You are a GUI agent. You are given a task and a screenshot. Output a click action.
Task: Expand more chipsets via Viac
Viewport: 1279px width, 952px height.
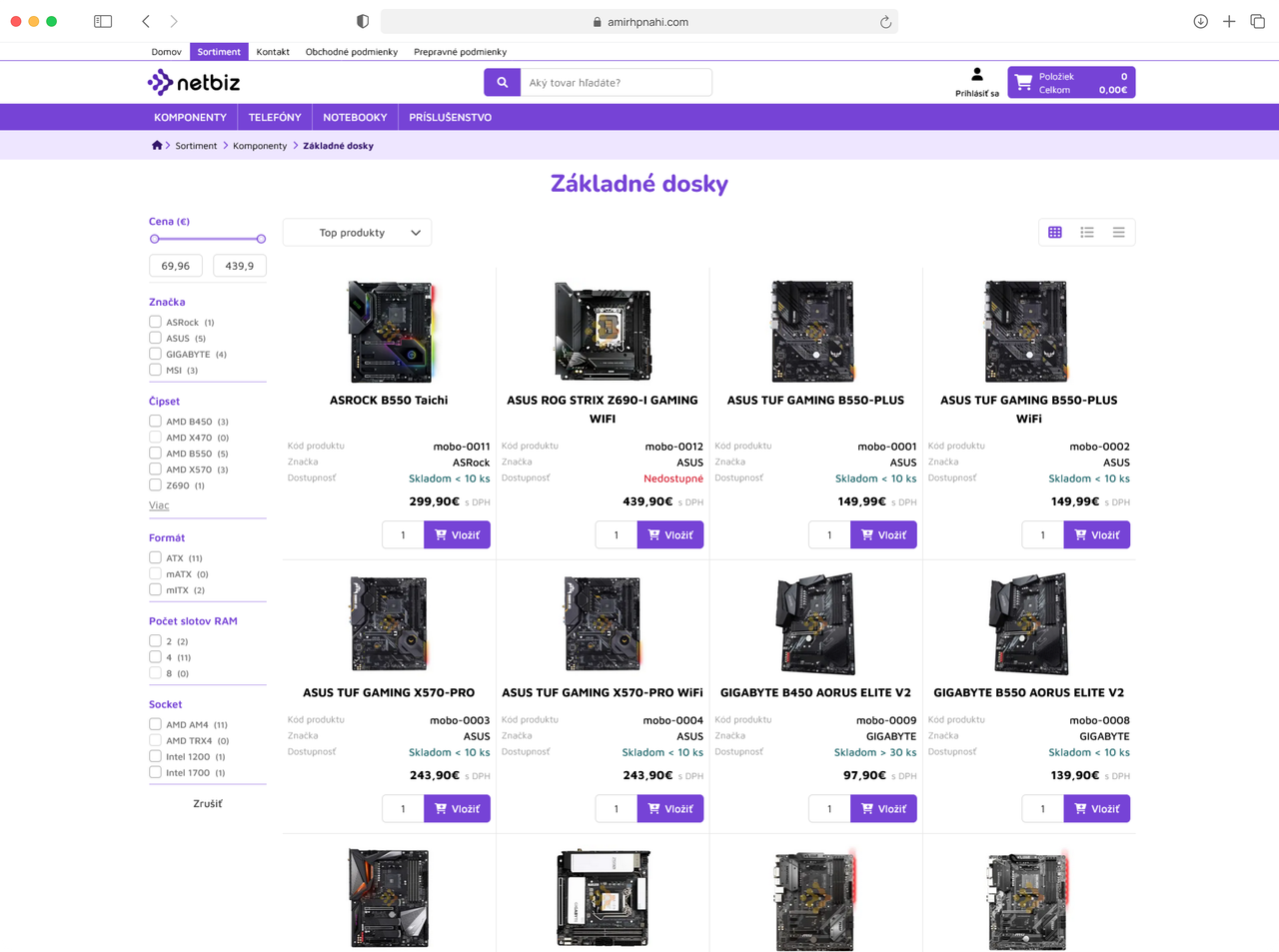[159, 505]
